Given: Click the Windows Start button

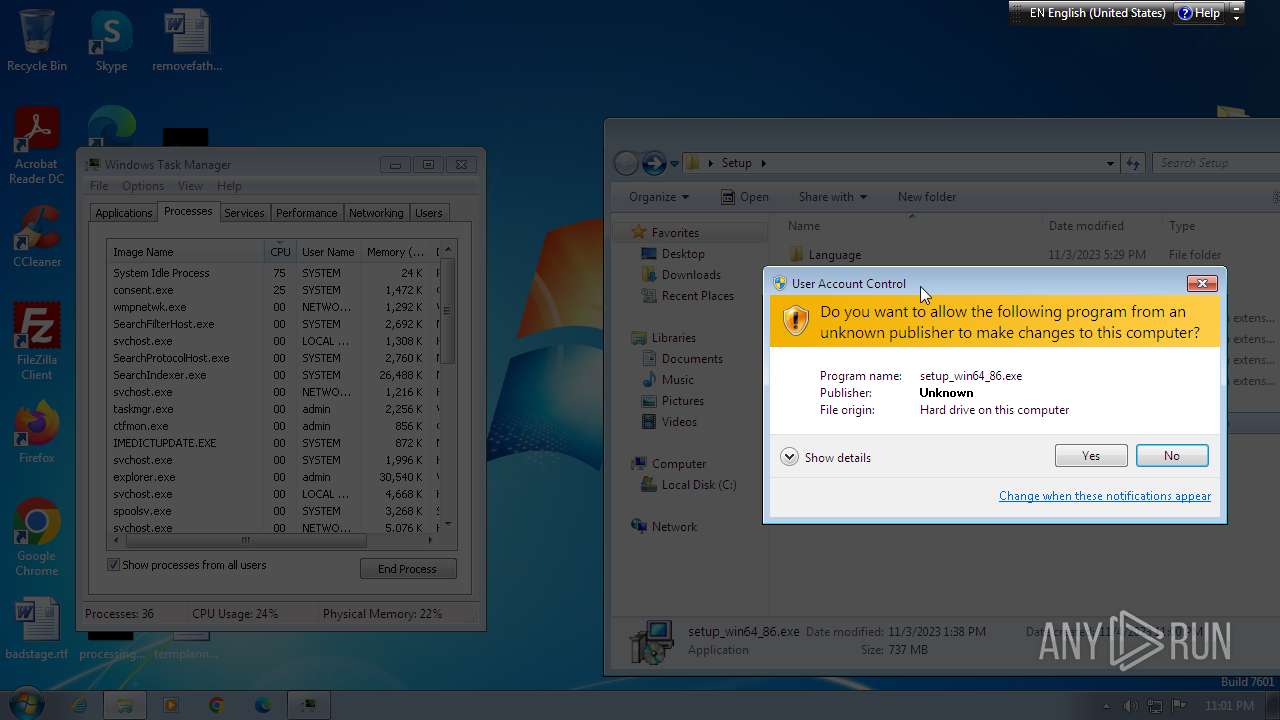Looking at the screenshot, I should pyautogui.click(x=25, y=704).
